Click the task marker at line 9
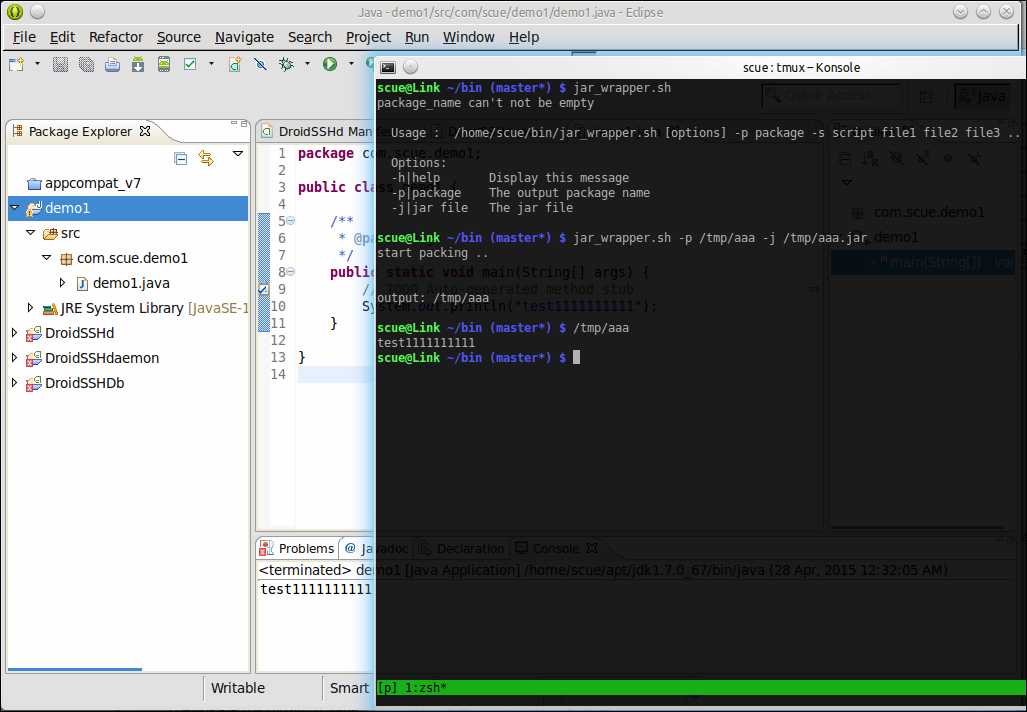1027x712 pixels. click(x=263, y=289)
